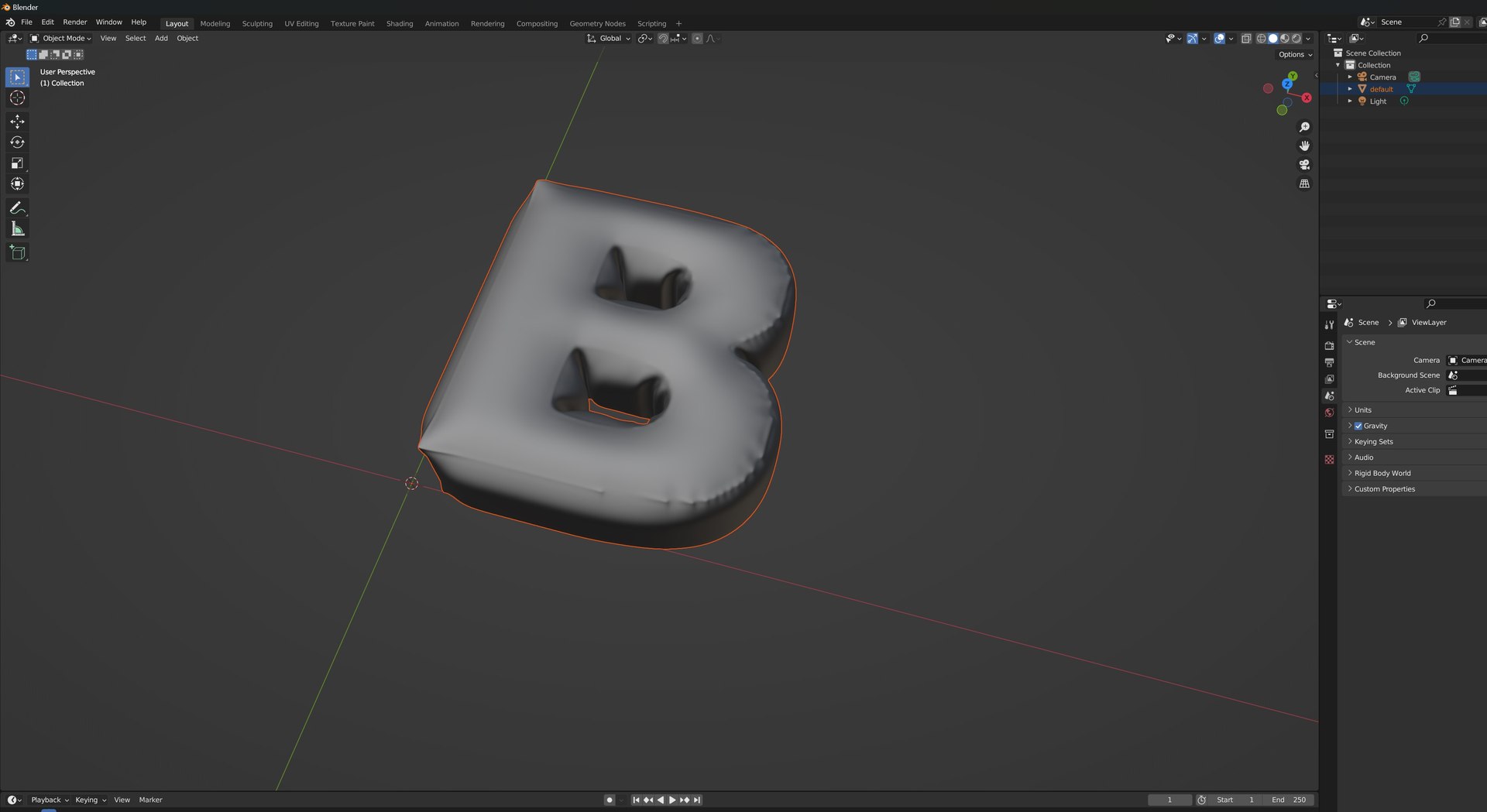1487x812 pixels.
Task: Switch to material preview shading
Action: tap(1285, 39)
